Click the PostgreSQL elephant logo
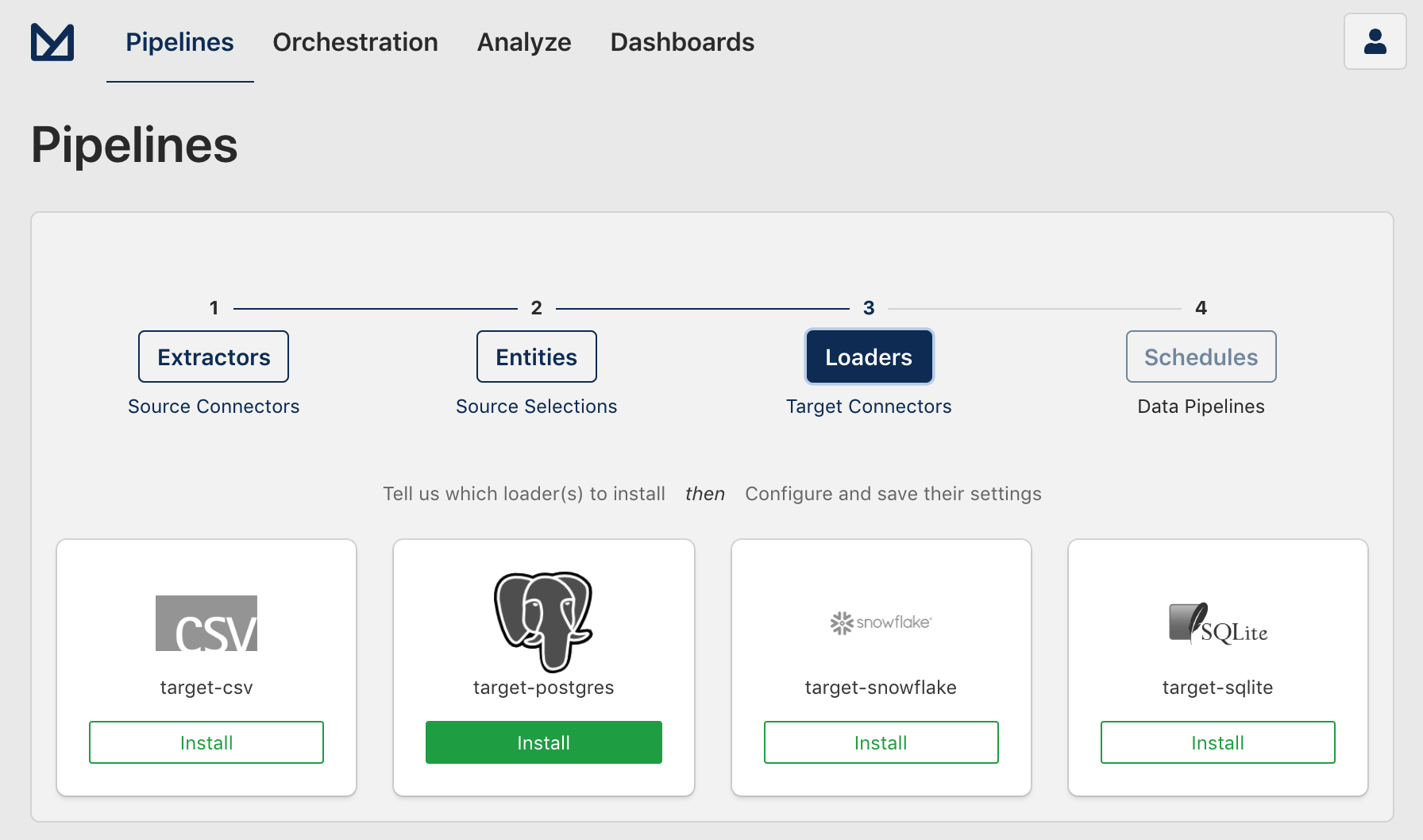Image resolution: width=1423 pixels, height=840 pixels. (544, 622)
